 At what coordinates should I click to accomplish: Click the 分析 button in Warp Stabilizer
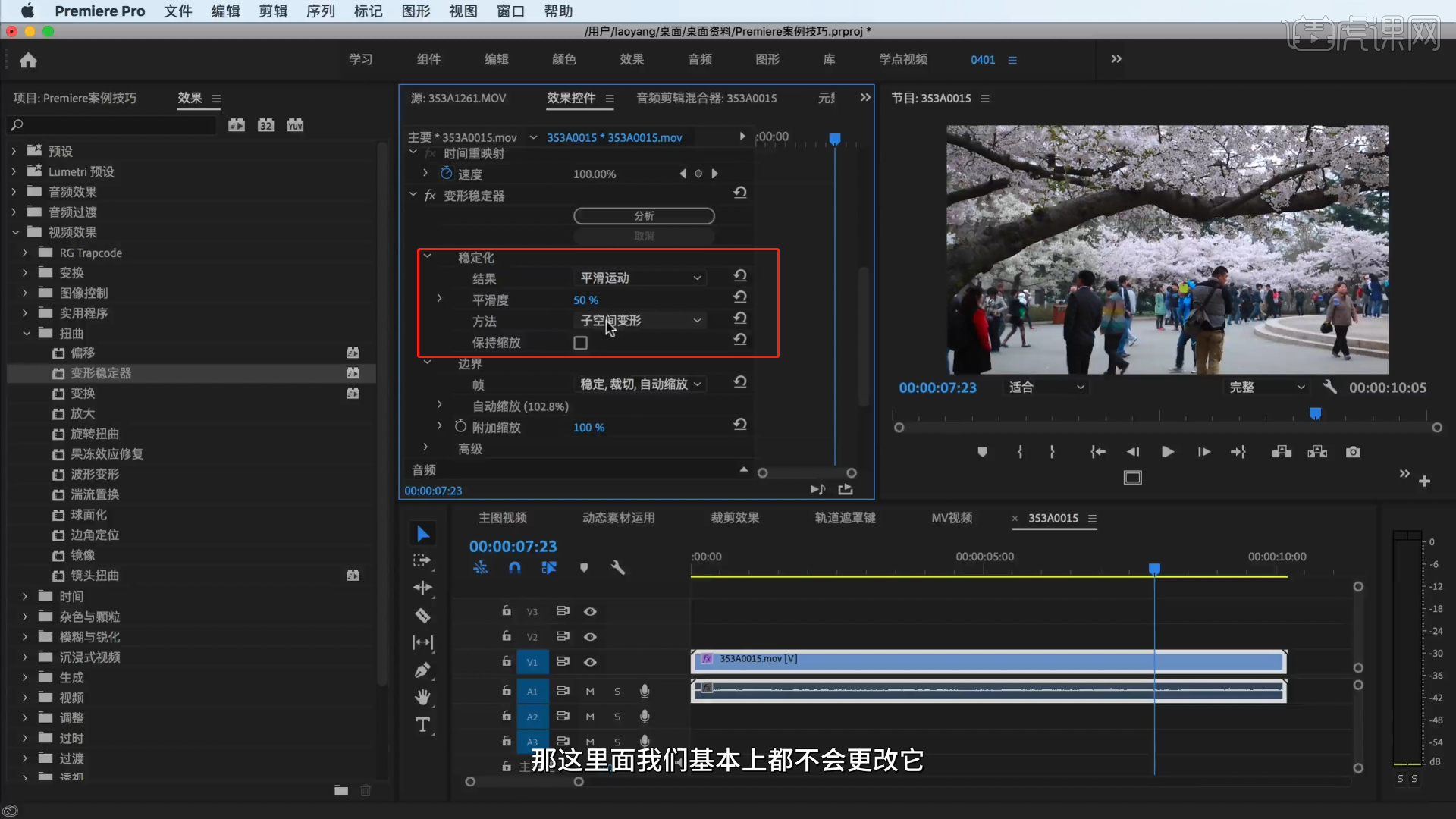point(644,215)
